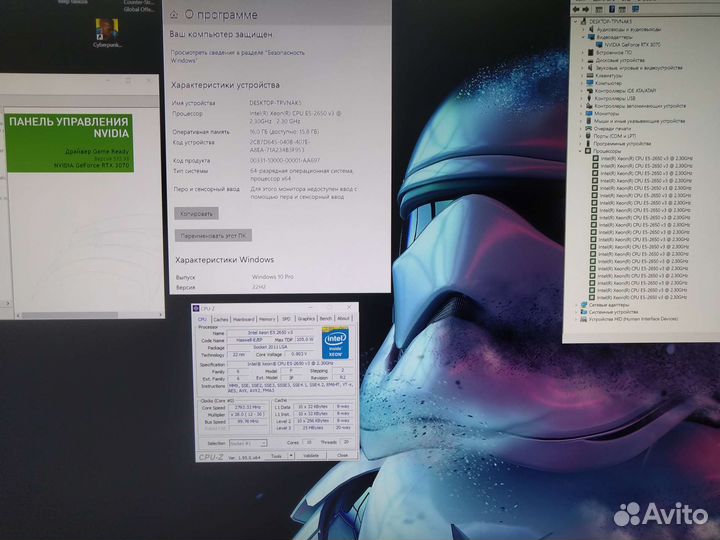This screenshot has width=720, height=540.
Task: Click the home icon in the О программе window
Action: 174,15
